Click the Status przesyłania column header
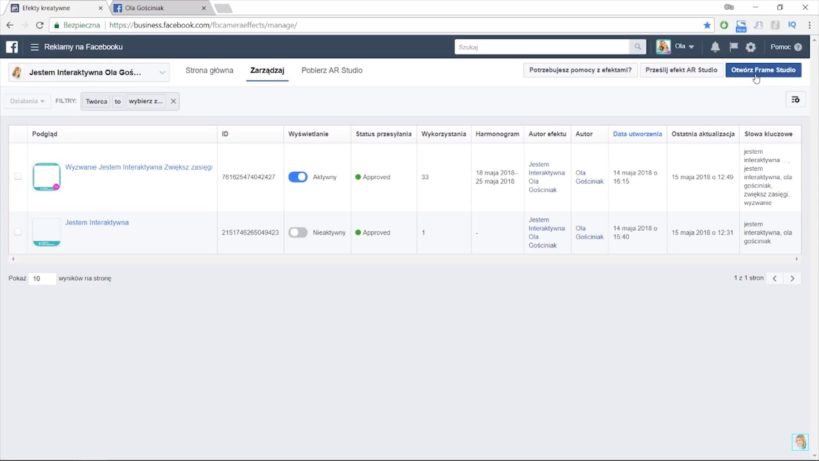The width and height of the screenshot is (819, 461). (x=383, y=134)
